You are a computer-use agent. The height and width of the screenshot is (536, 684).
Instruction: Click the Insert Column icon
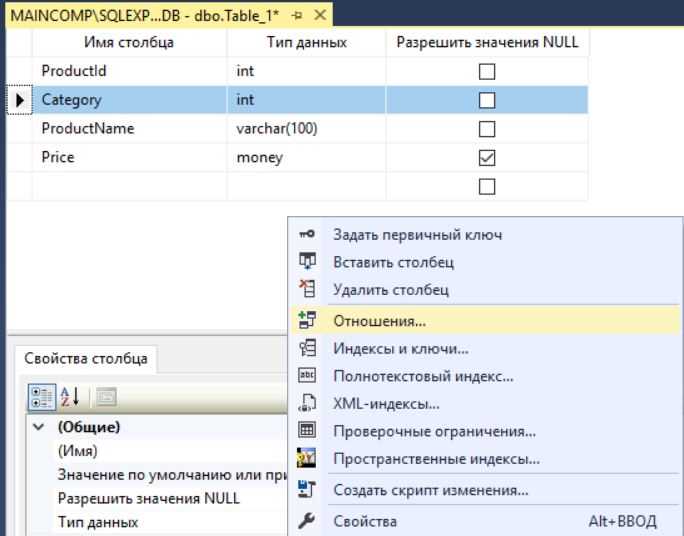[307, 262]
